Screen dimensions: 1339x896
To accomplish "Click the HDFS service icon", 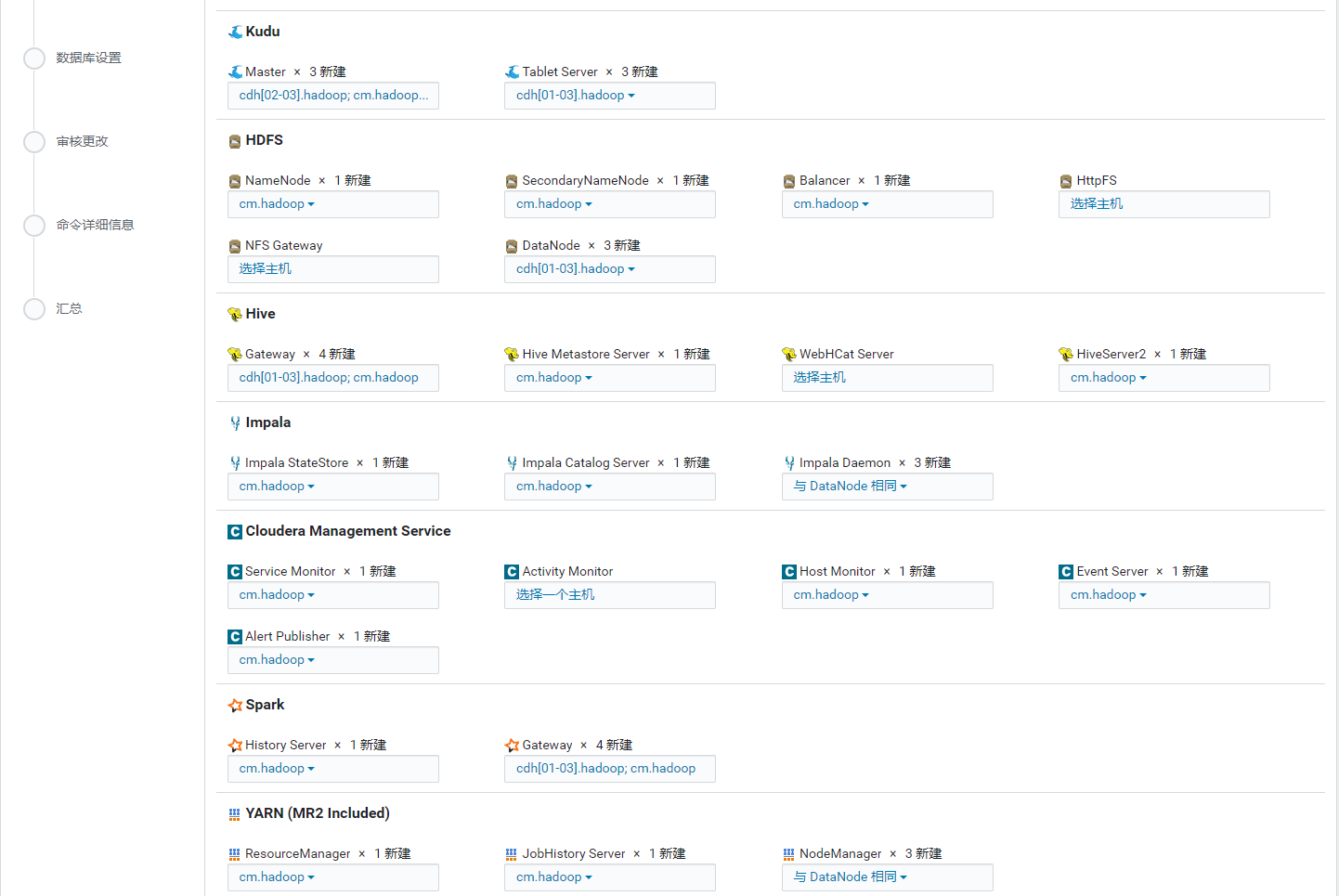I will 235,141.
